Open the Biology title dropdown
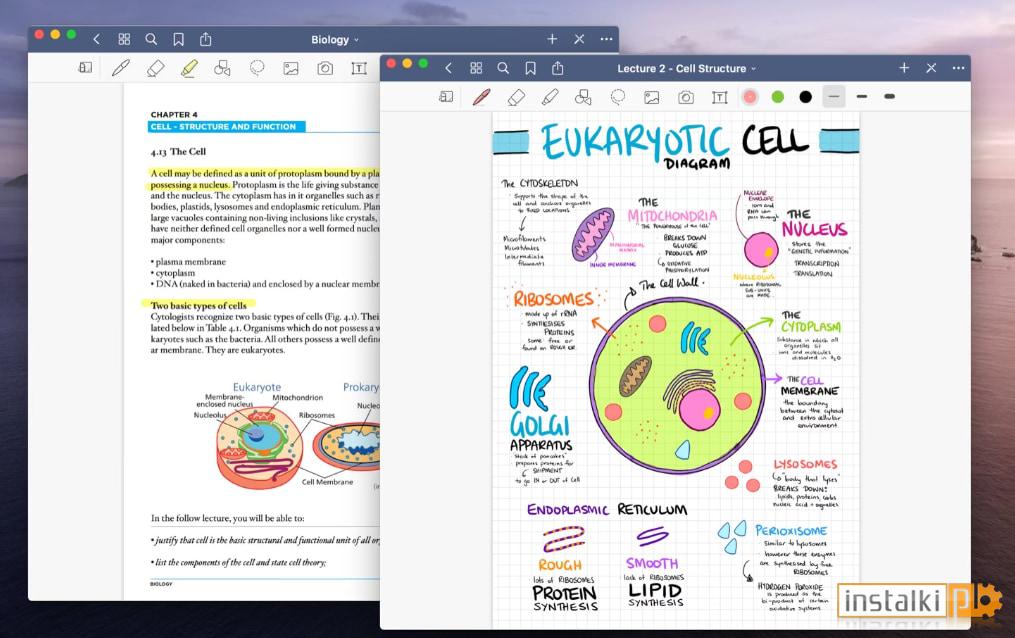The width and height of the screenshot is (1015, 638). (335, 40)
